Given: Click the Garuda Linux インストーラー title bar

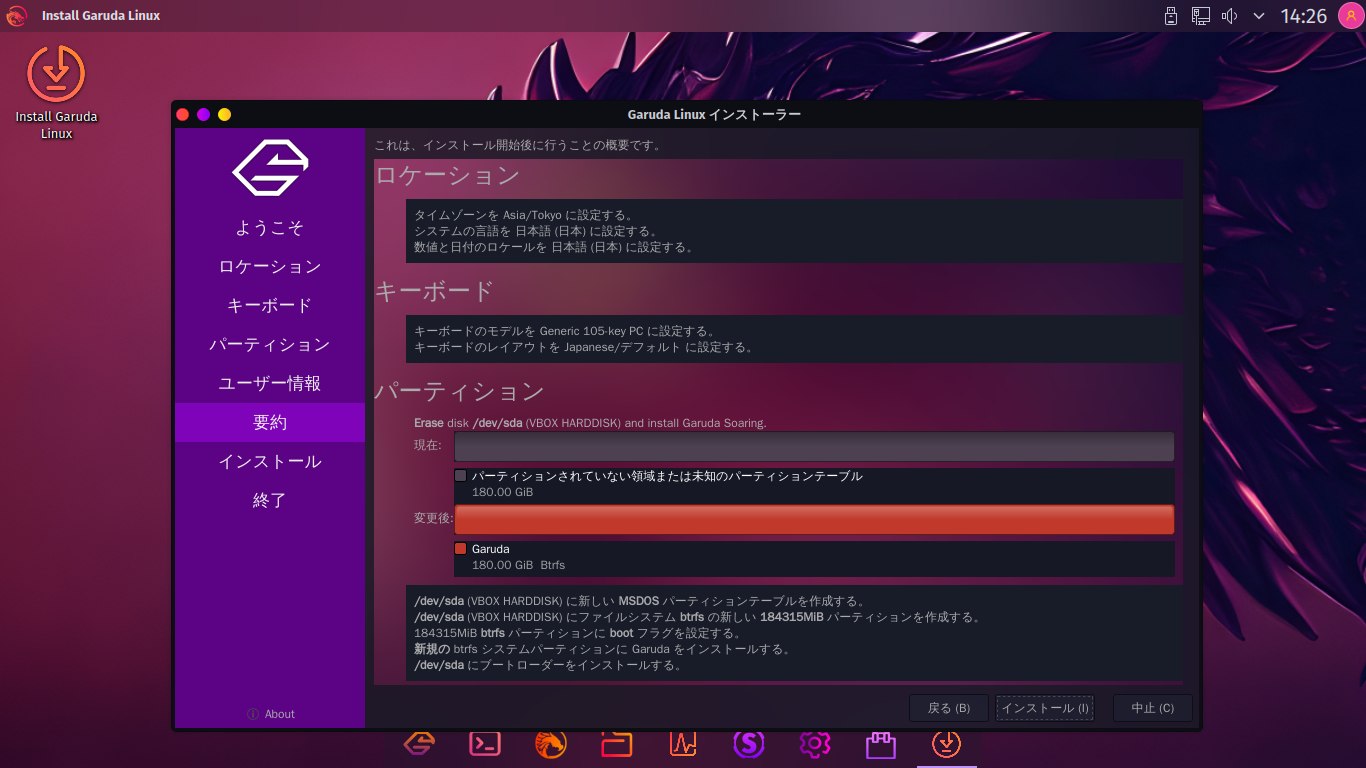Looking at the screenshot, I should [x=714, y=115].
